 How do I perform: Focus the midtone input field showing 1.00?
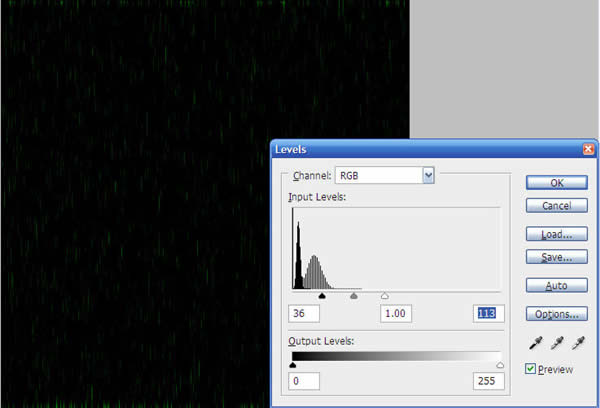[x=396, y=313]
